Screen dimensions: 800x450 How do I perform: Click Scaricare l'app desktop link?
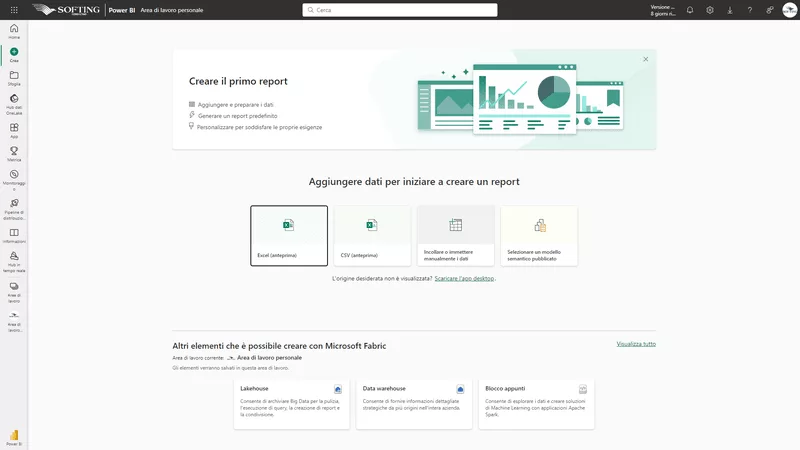pyautogui.click(x=464, y=279)
